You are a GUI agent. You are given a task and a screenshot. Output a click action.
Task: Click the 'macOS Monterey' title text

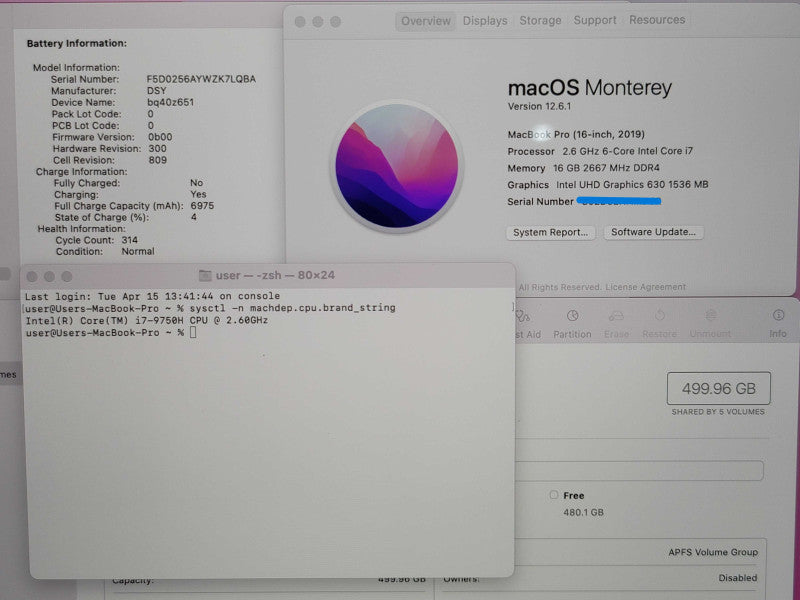(x=589, y=88)
